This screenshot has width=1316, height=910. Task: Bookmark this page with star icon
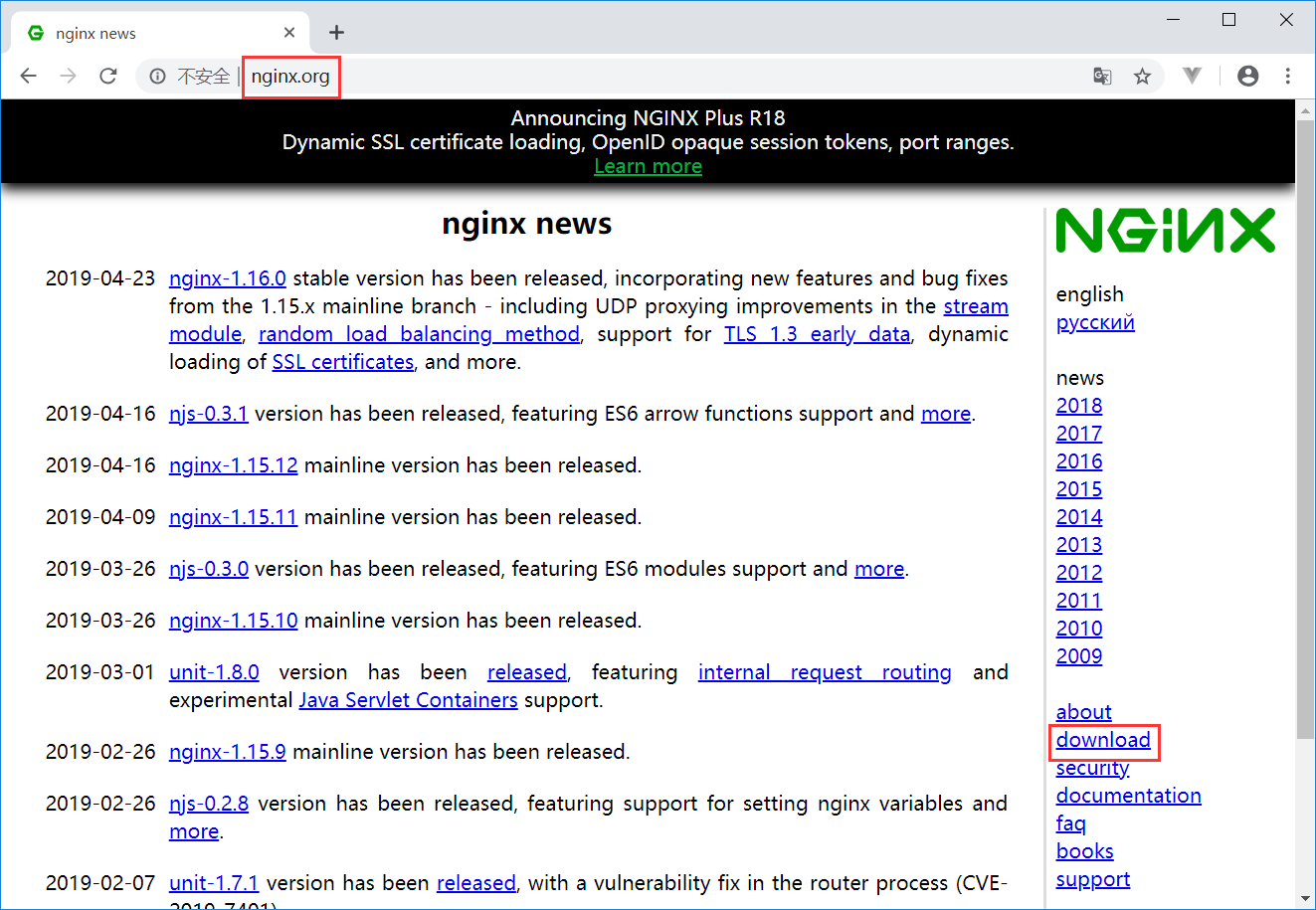pyautogui.click(x=1142, y=76)
